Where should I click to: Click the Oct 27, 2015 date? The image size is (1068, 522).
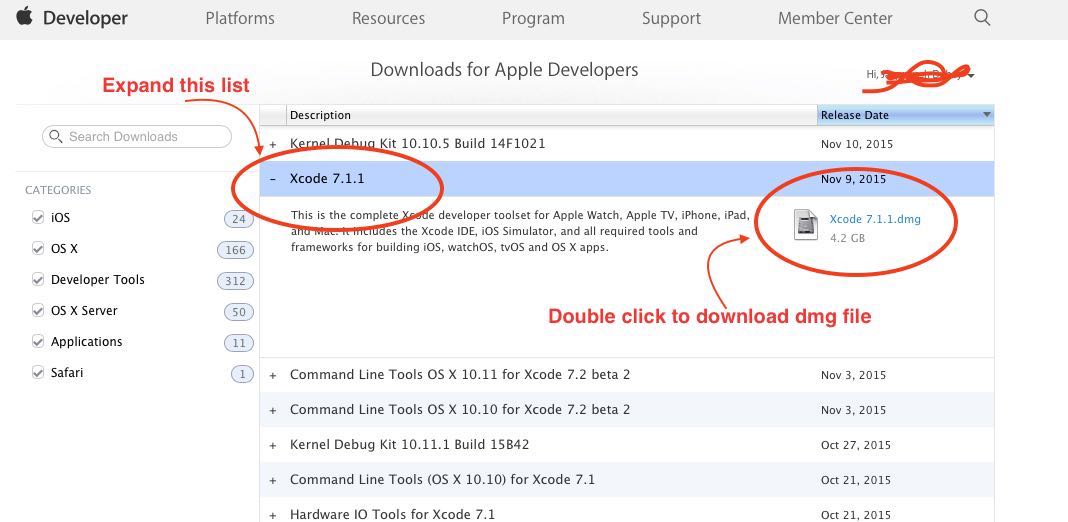click(x=856, y=445)
